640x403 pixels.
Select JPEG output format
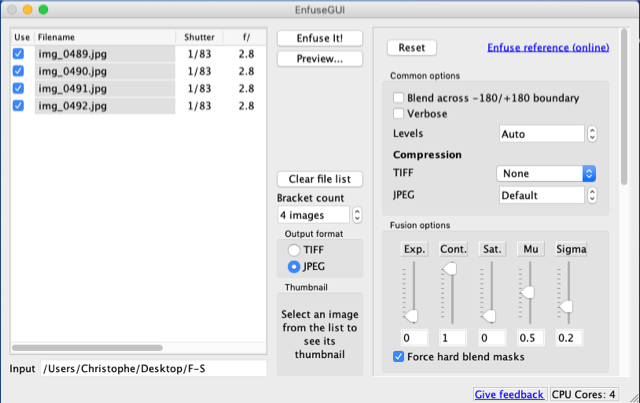294,267
